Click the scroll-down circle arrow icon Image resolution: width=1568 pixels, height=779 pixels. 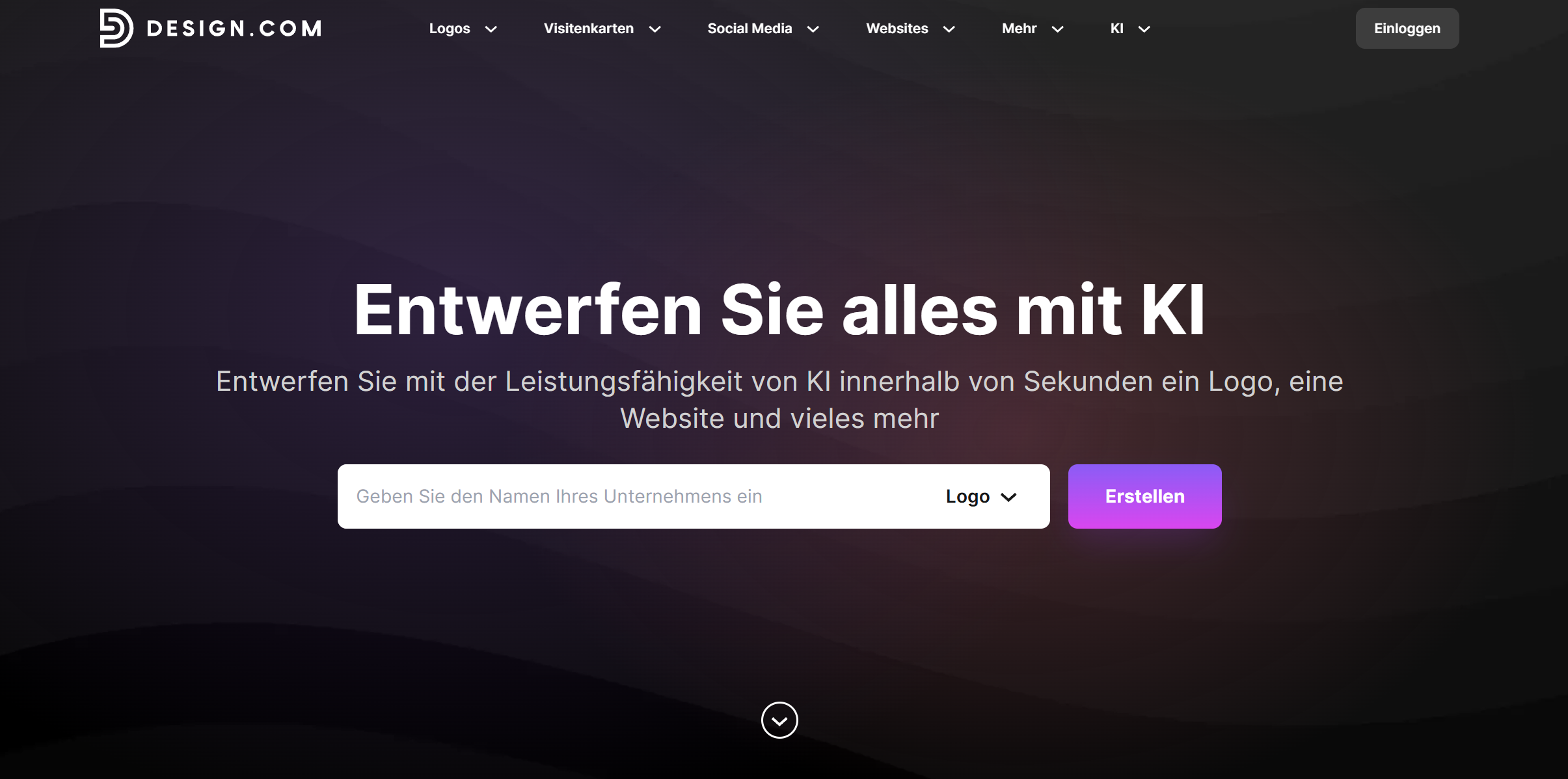[779, 720]
